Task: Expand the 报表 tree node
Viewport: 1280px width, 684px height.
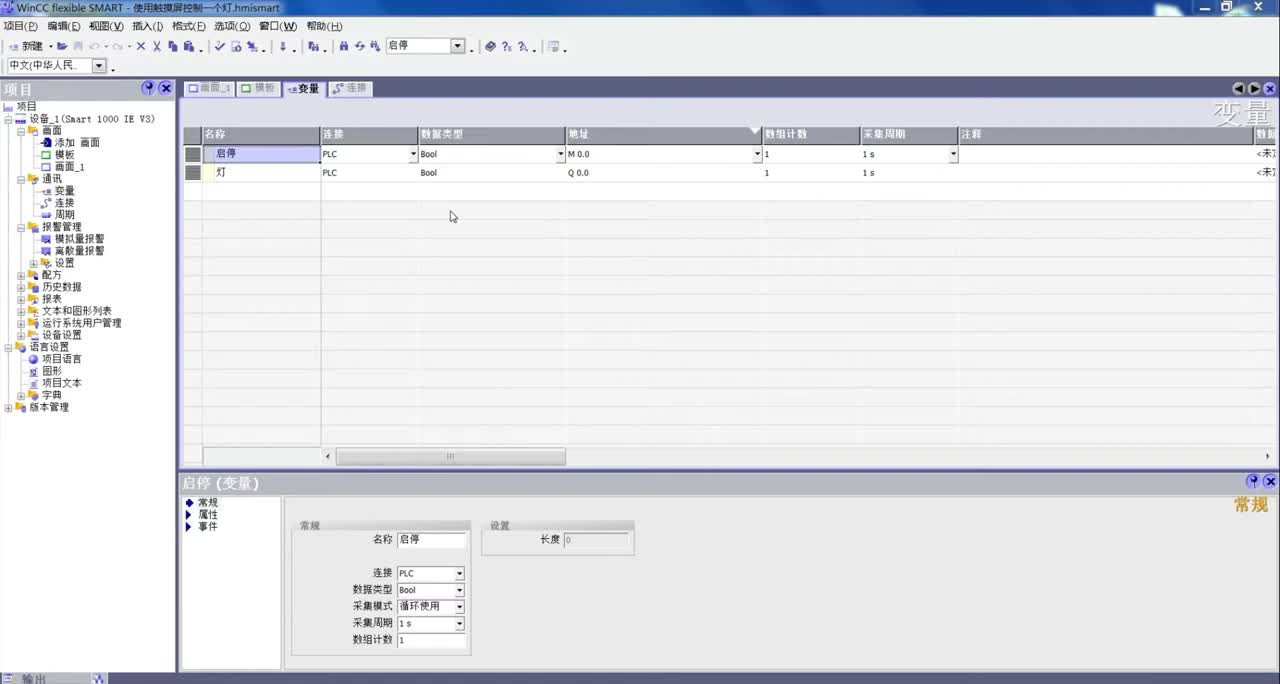Action: 21,299
